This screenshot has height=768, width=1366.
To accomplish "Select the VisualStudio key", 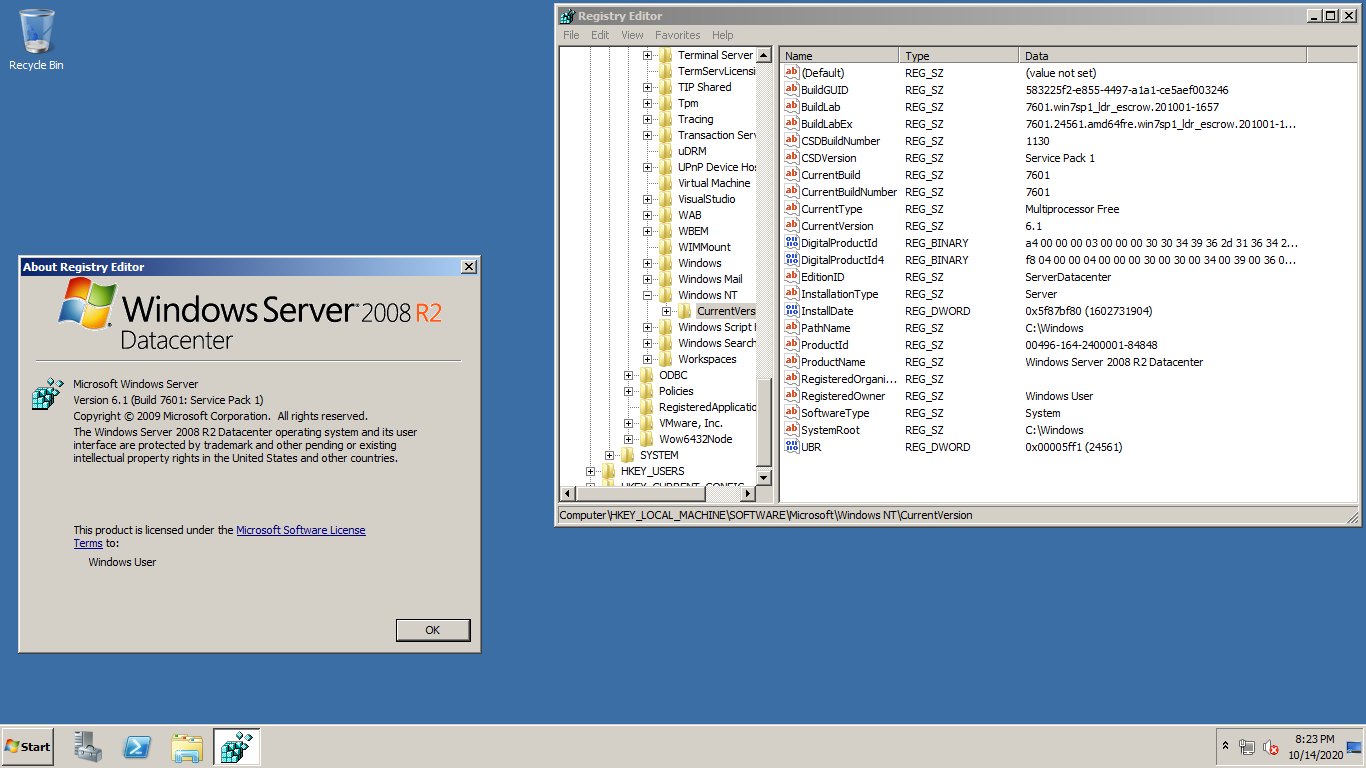I will click(x=706, y=199).
